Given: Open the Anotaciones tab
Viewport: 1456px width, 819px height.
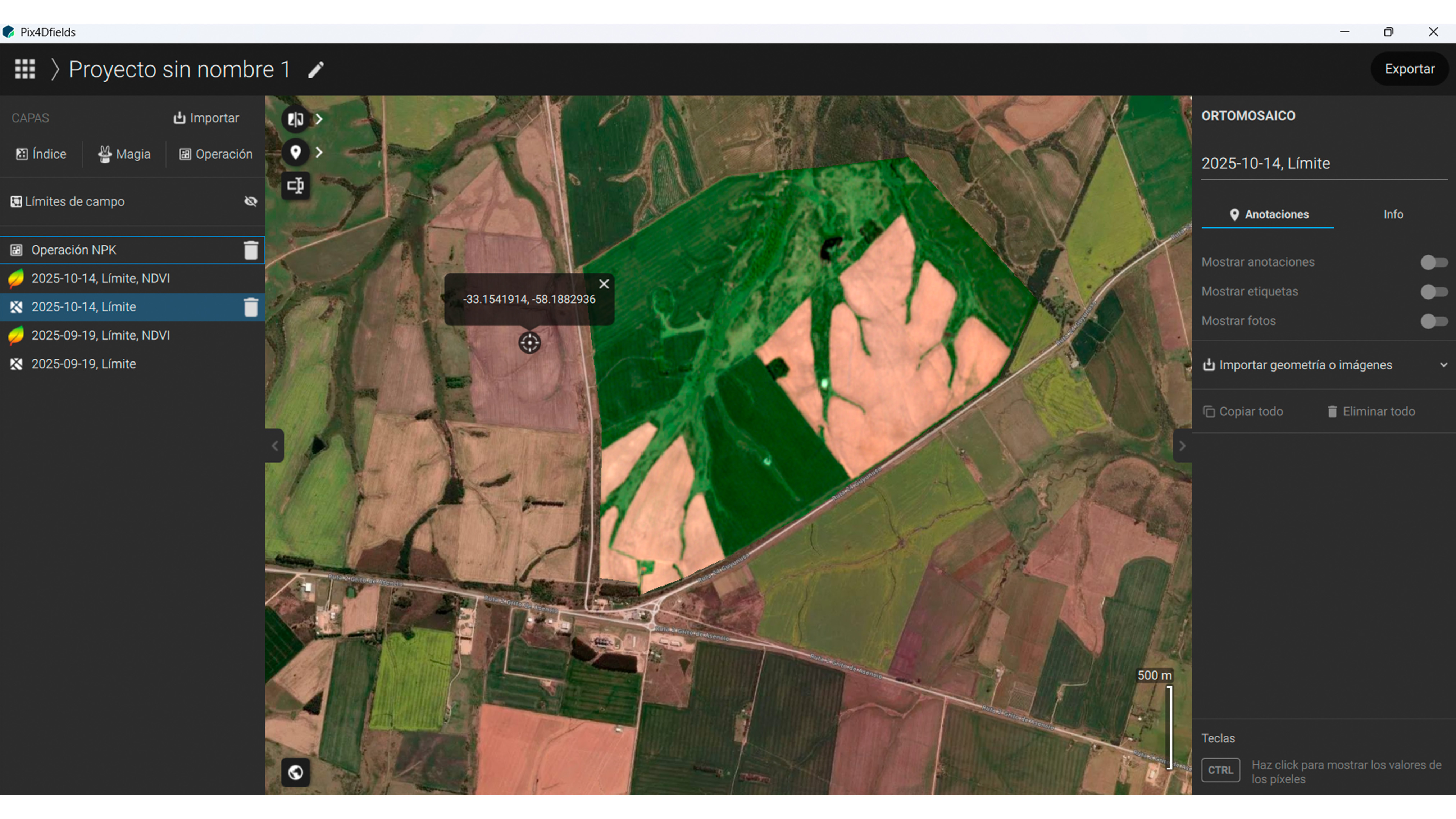Looking at the screenshot, I should (x=1268, y=214).
